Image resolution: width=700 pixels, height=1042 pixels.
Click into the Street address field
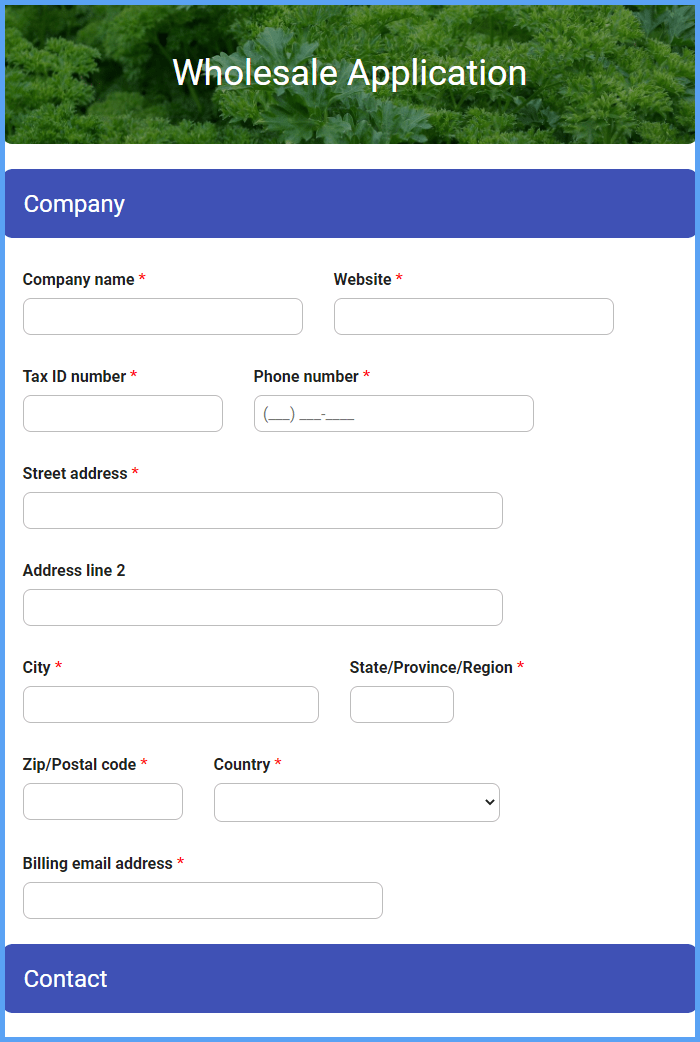click(x=263, y=510)
